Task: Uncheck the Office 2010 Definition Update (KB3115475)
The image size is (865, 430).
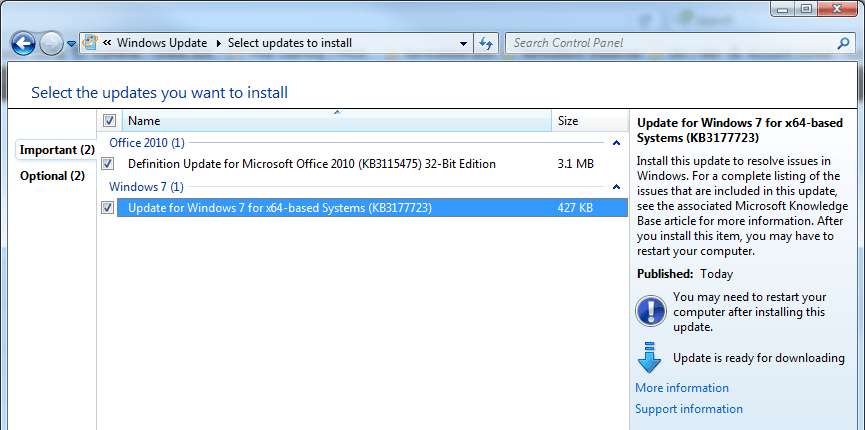Action: (x=107, y=164)
